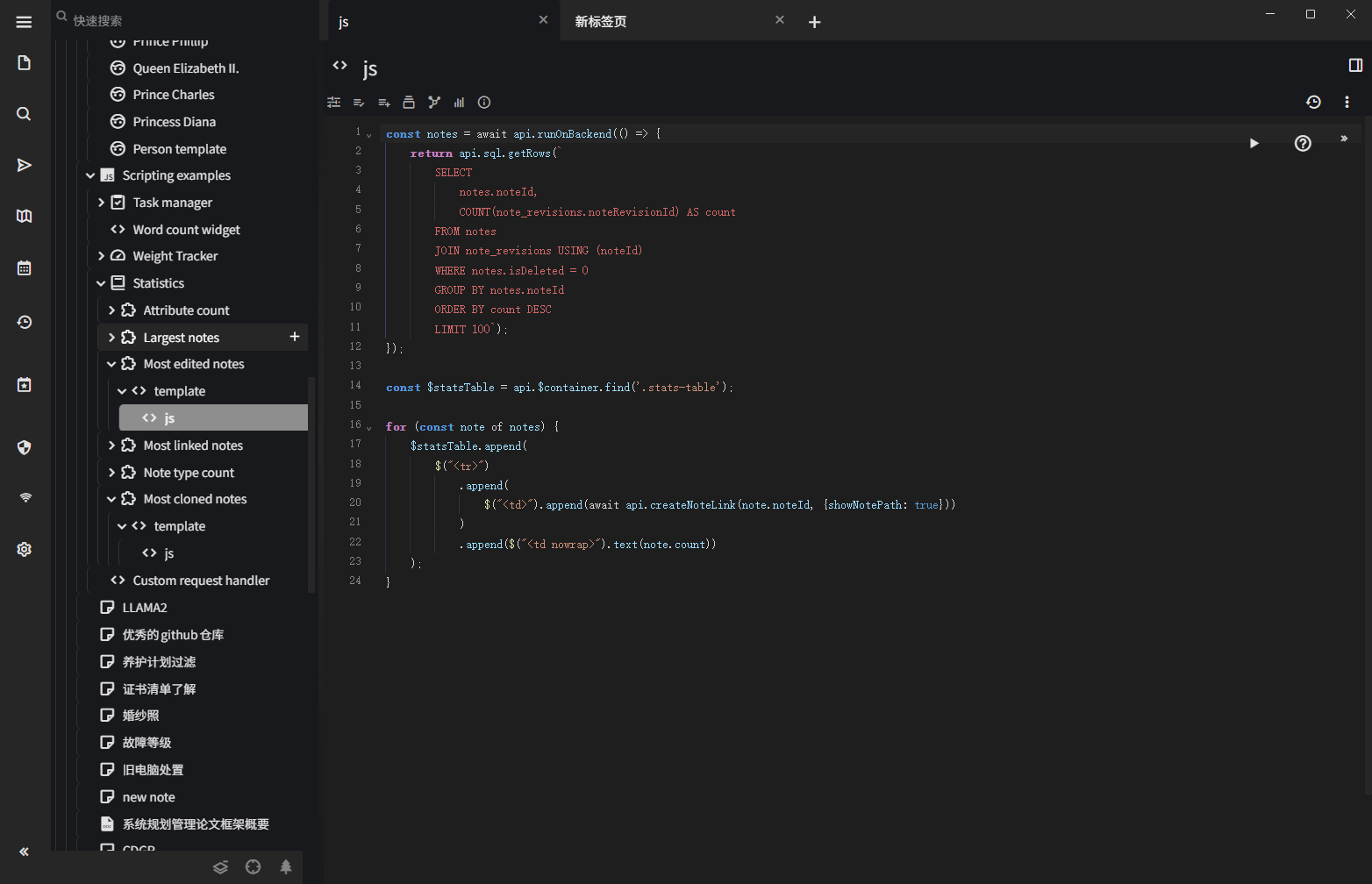
Task: Click the 快速搜索 quick search field
Action: pyautogui.click(x=175, y=20)
